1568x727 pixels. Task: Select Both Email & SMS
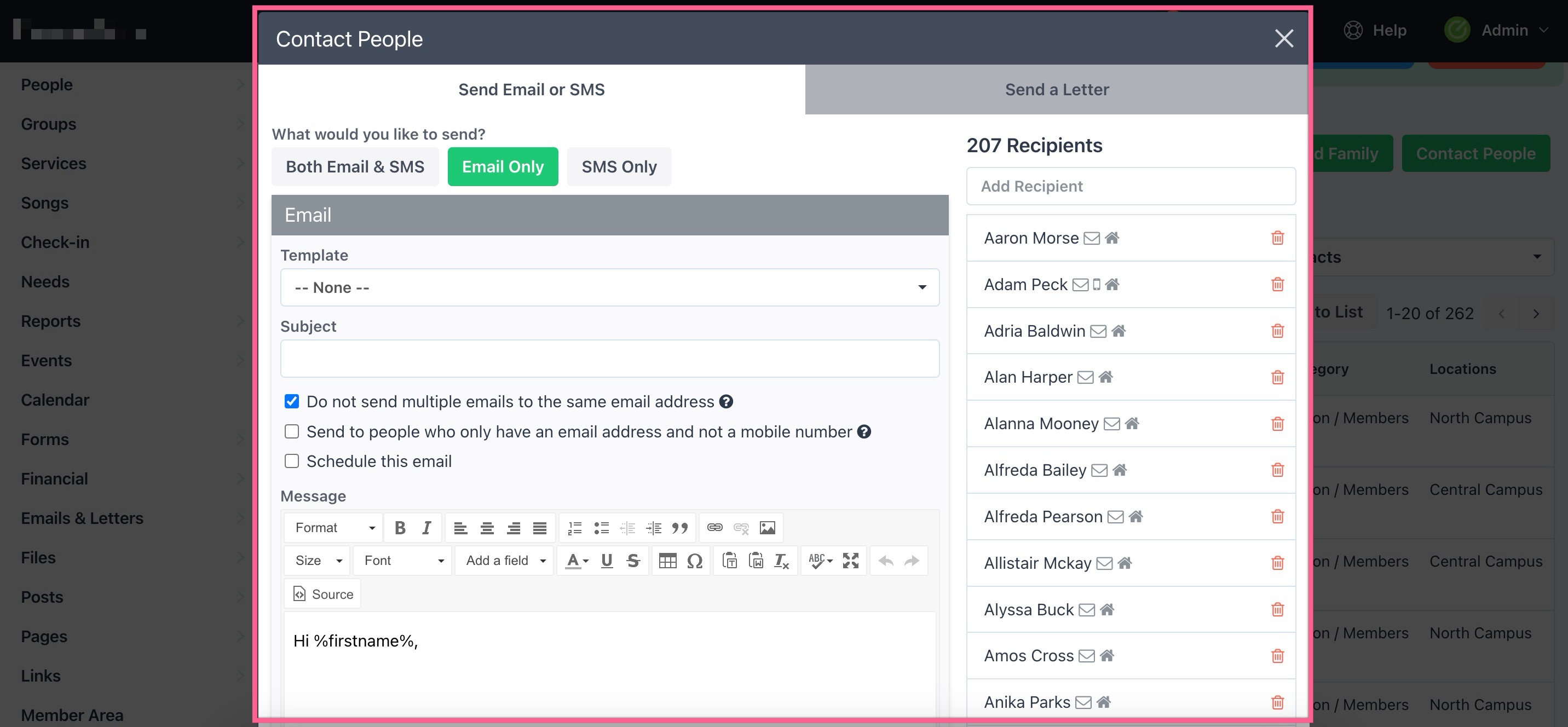pyautogui.click(x=355, y=167)
